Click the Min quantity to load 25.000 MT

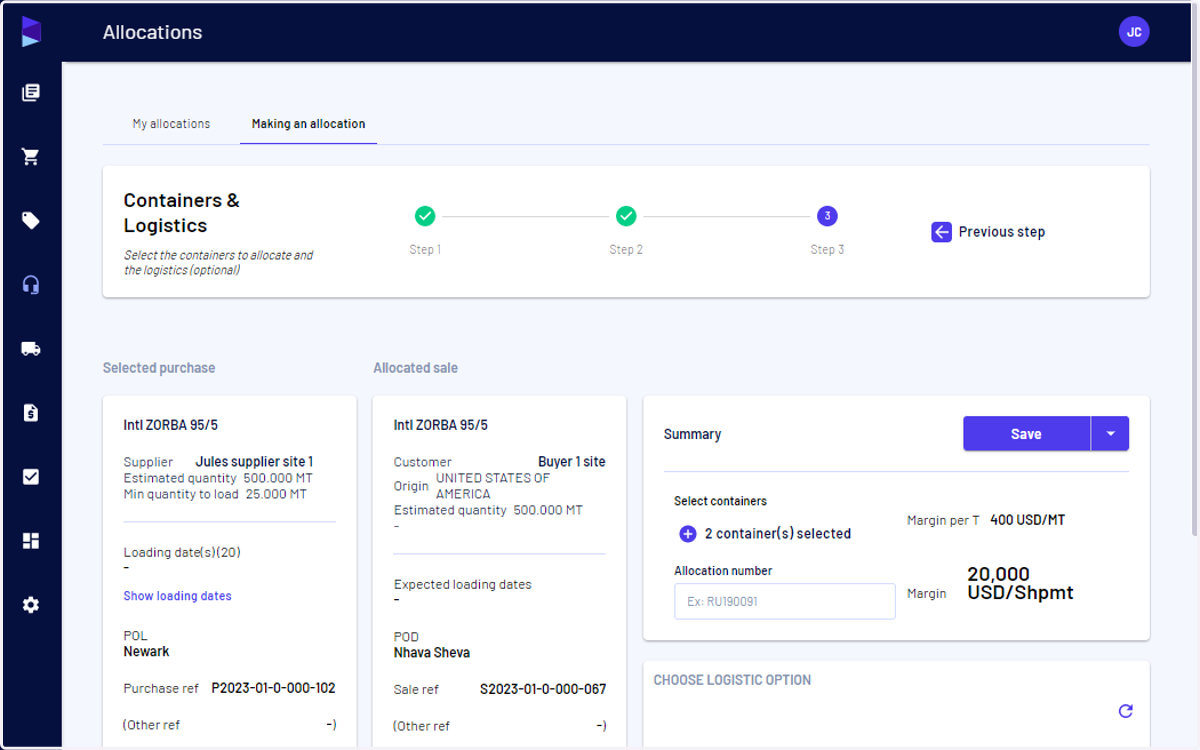pyautogui.click(x=215, y=494)
